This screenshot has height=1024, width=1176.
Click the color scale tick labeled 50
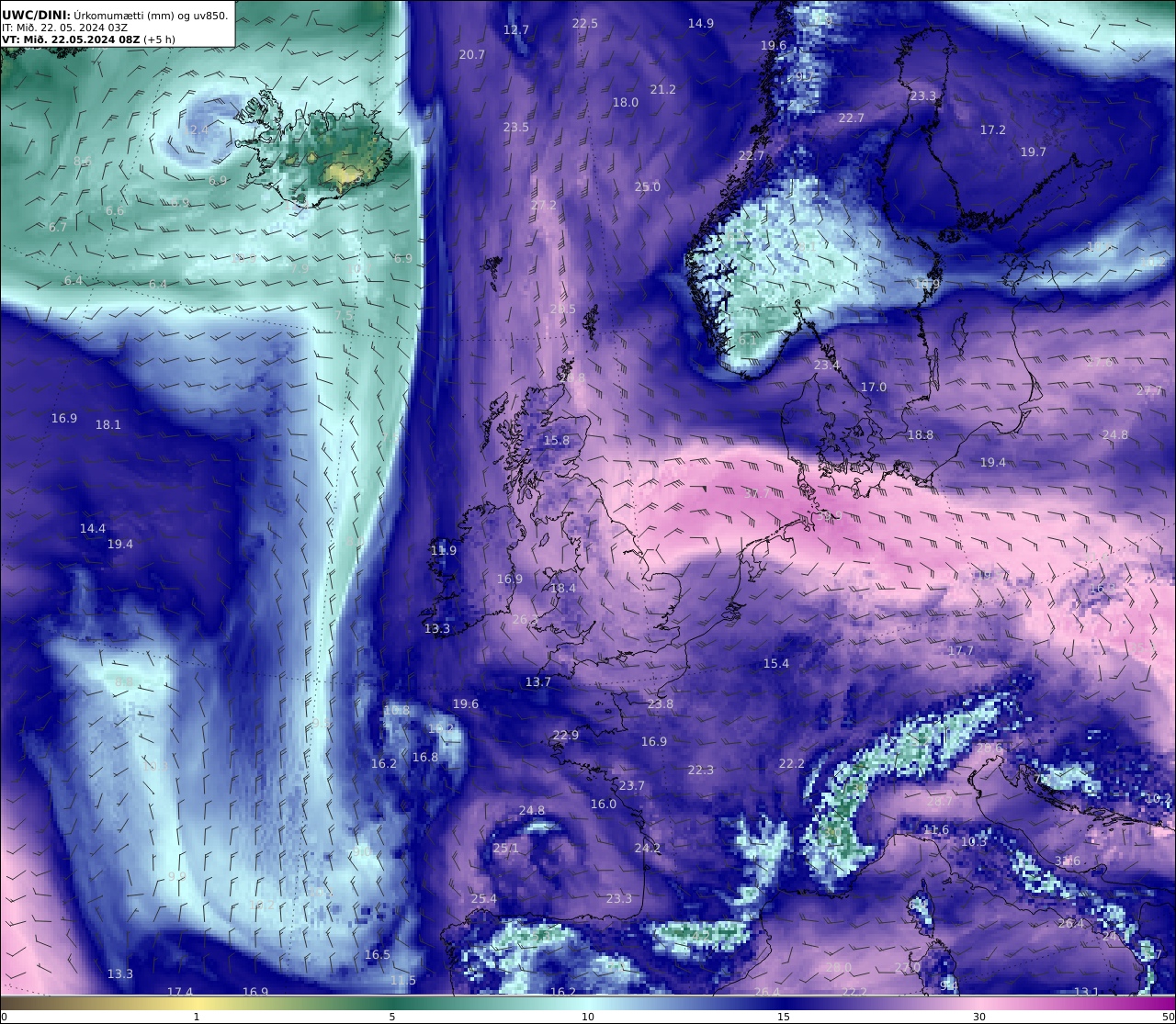[1168, 1017]
